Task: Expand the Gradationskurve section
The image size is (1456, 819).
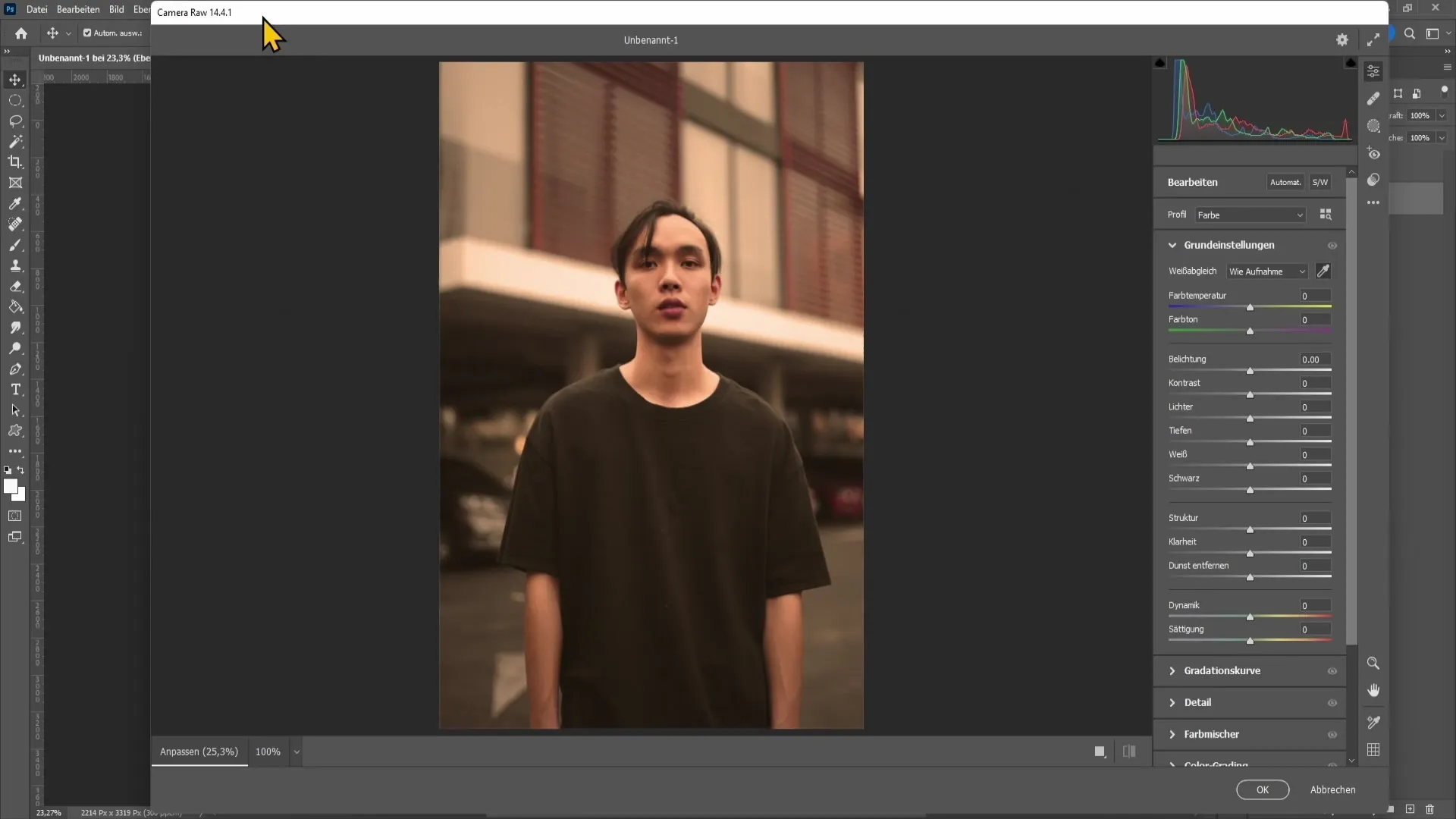Action: [x=1172, y=671]
